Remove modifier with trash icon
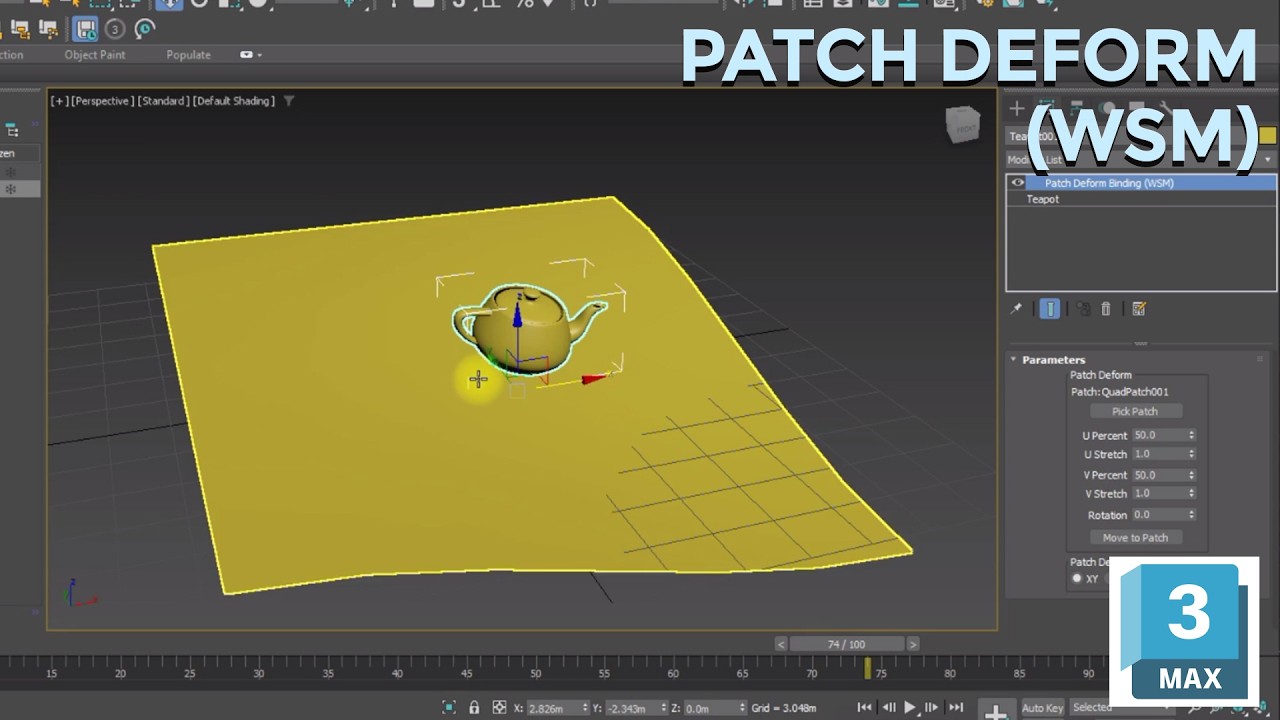The image size is (1280, 720). [x=1106, y=309]
